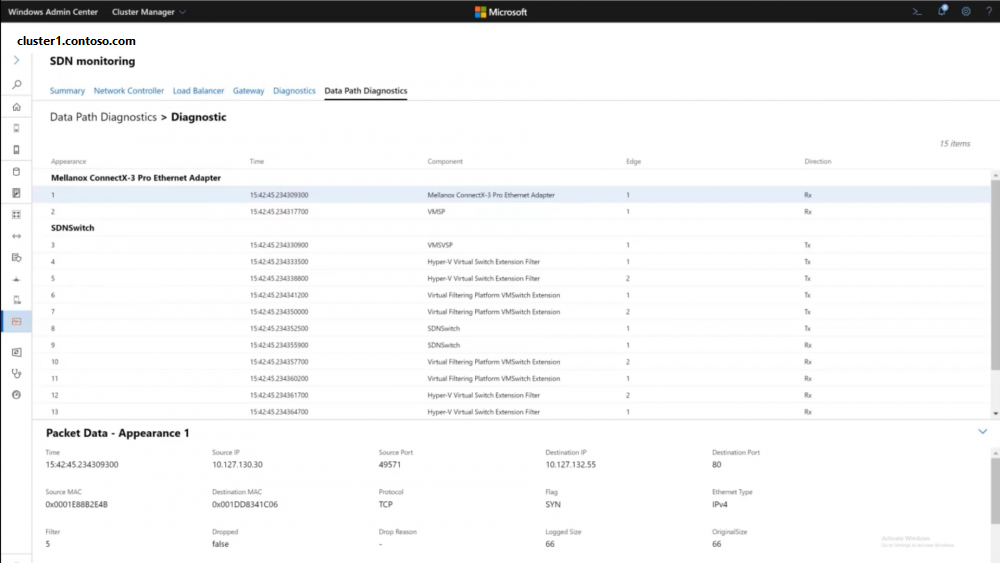This screenshot has height=563, width=1000.
Task: Sort by the Appearance column header
Action: coord(68,161)
